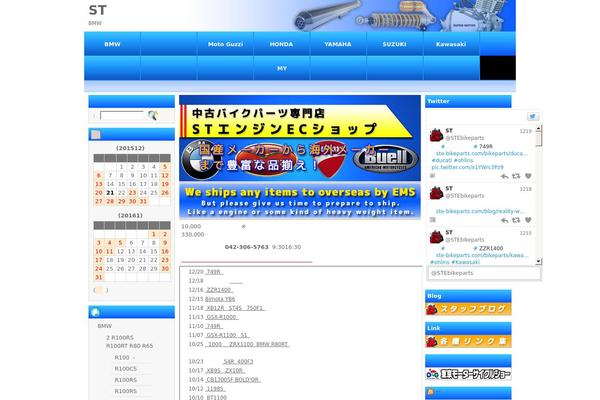Open the 11/10 749R news link
The width and height of the screenshot is (600, 400).
point(214,326)
